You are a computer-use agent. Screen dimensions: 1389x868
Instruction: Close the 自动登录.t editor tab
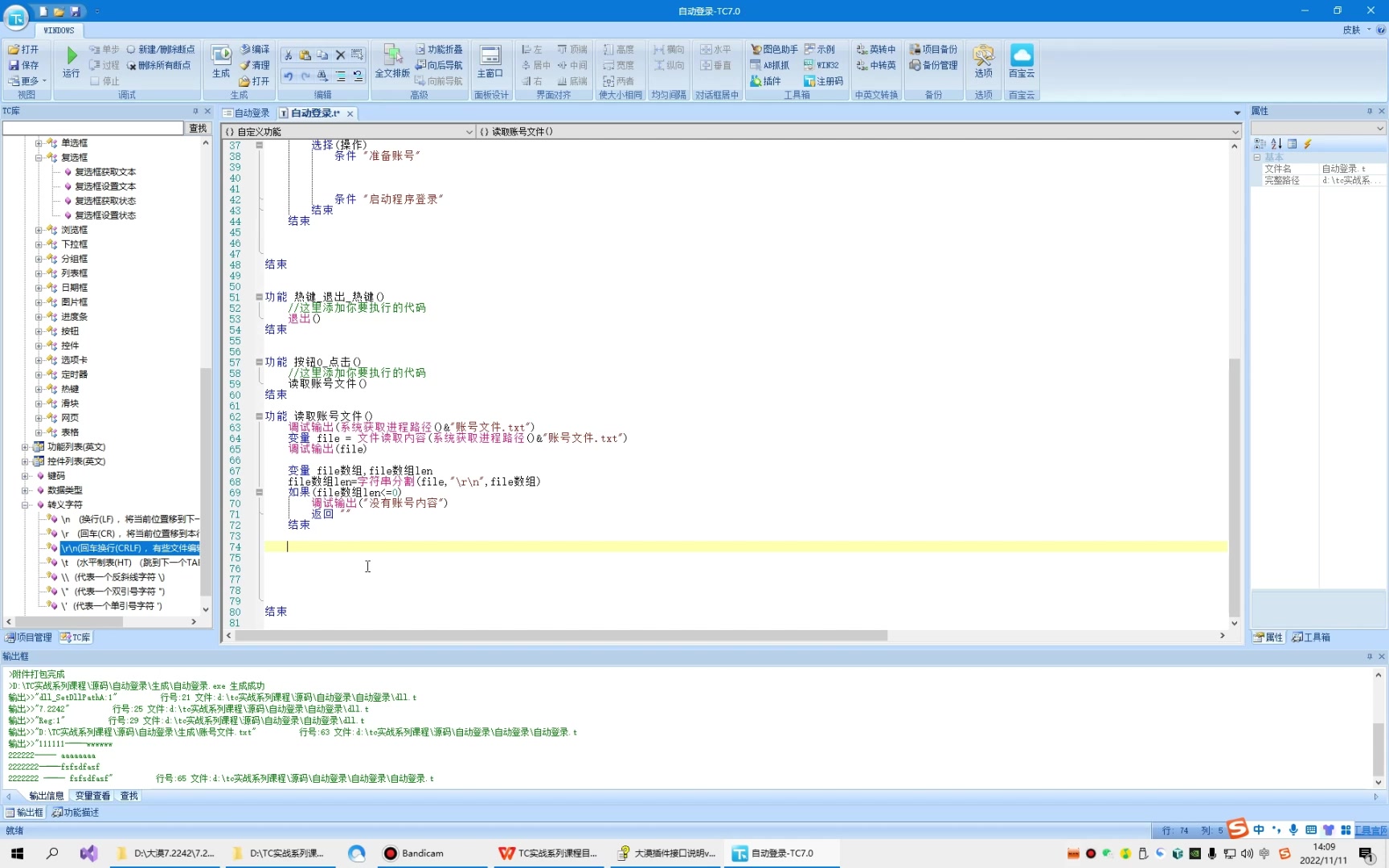(x=350, y=113)
